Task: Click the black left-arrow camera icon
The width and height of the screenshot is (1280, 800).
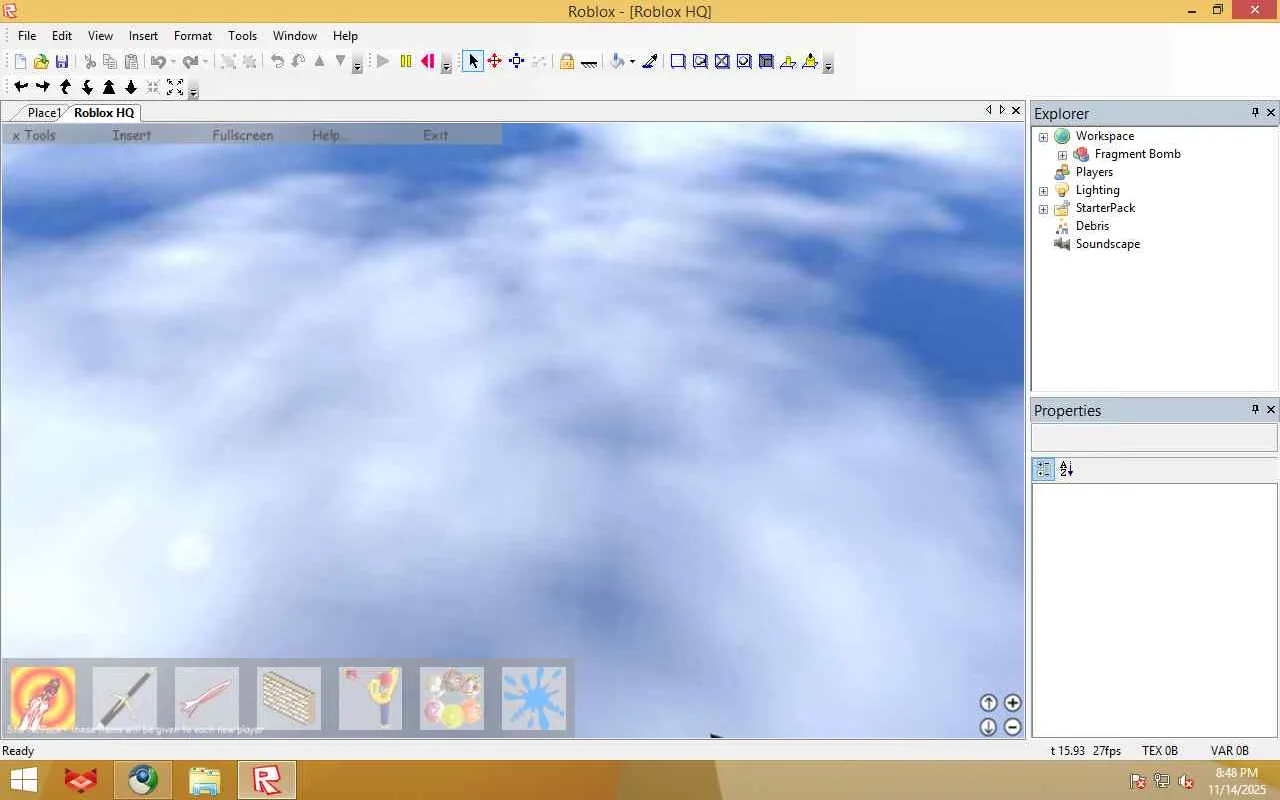Action: (x=21, y=88)
